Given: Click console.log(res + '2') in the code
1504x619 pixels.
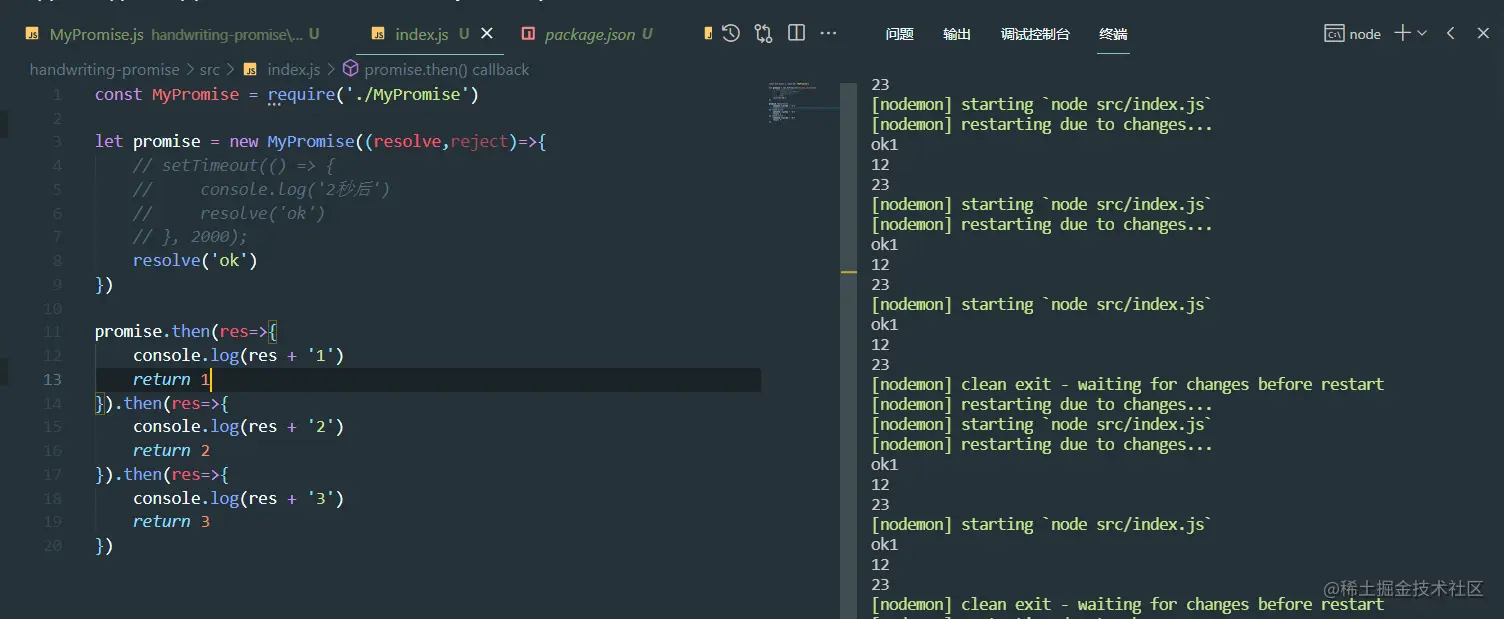Looking at the screenshot, I should [238, 426].
